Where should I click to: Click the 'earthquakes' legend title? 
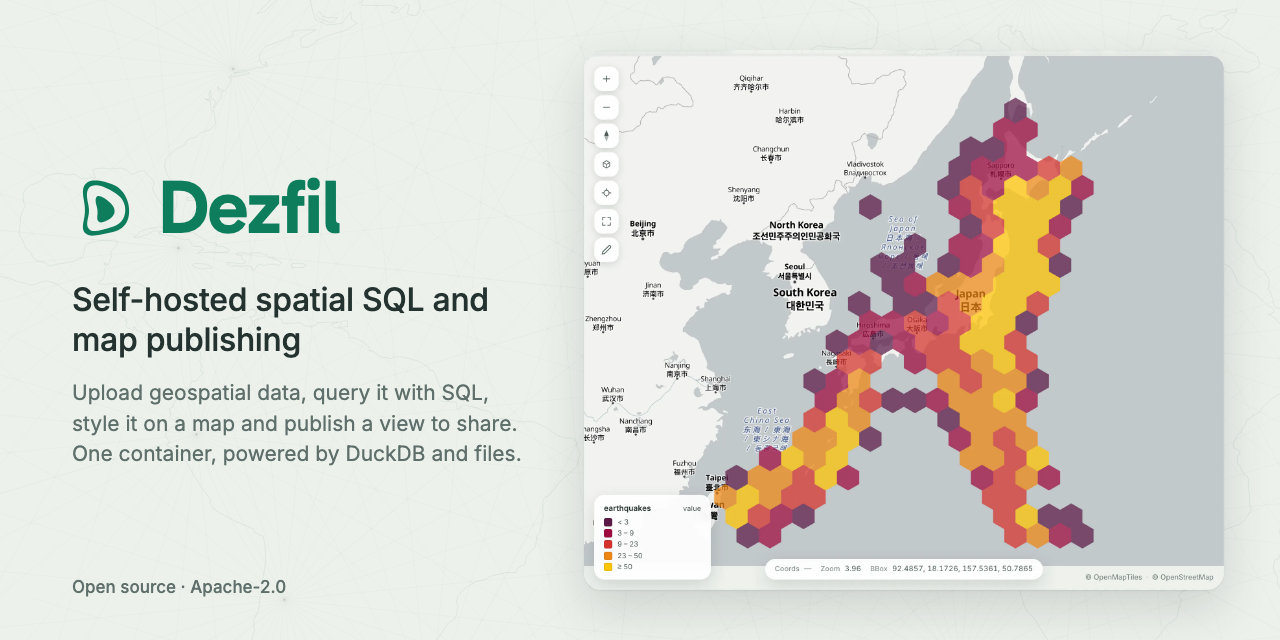627,508
